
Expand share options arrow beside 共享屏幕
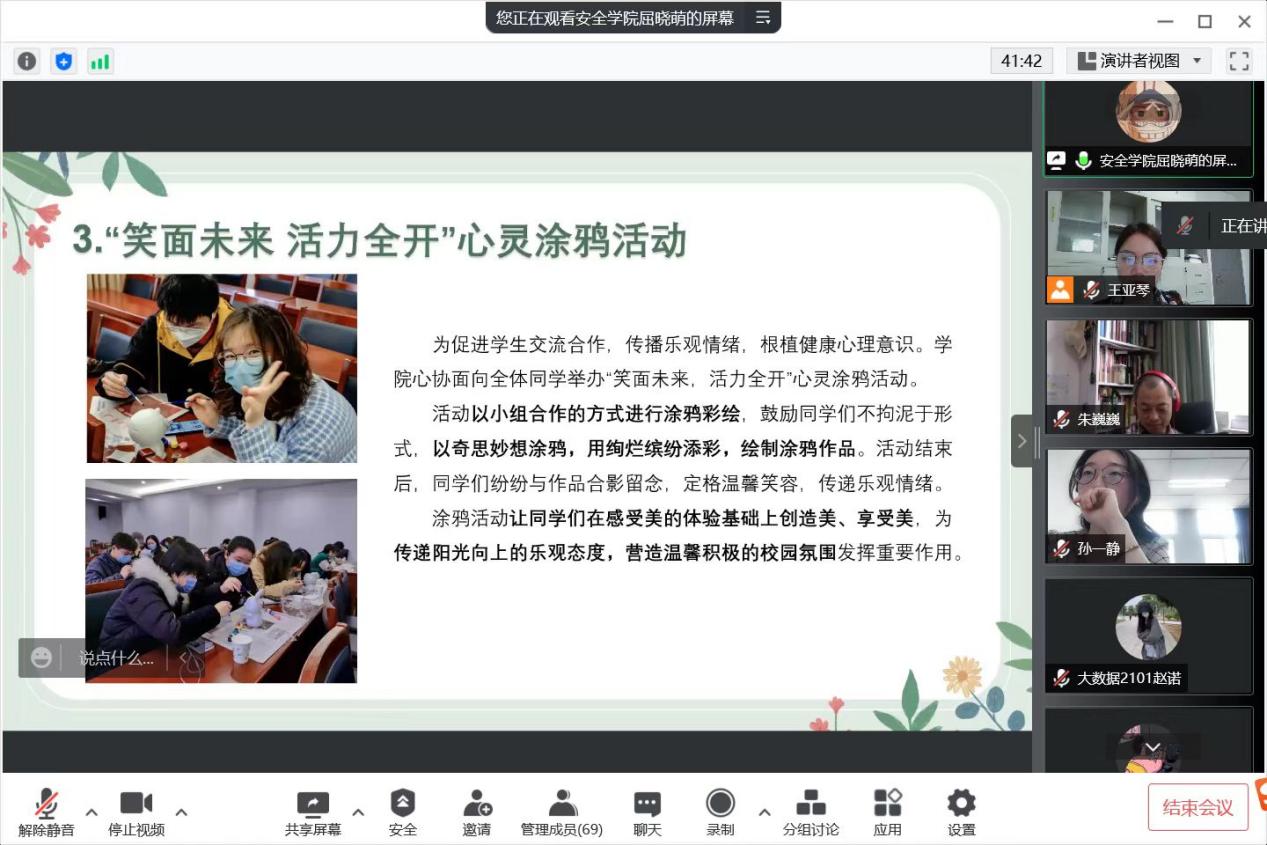(x=358, y=812)
